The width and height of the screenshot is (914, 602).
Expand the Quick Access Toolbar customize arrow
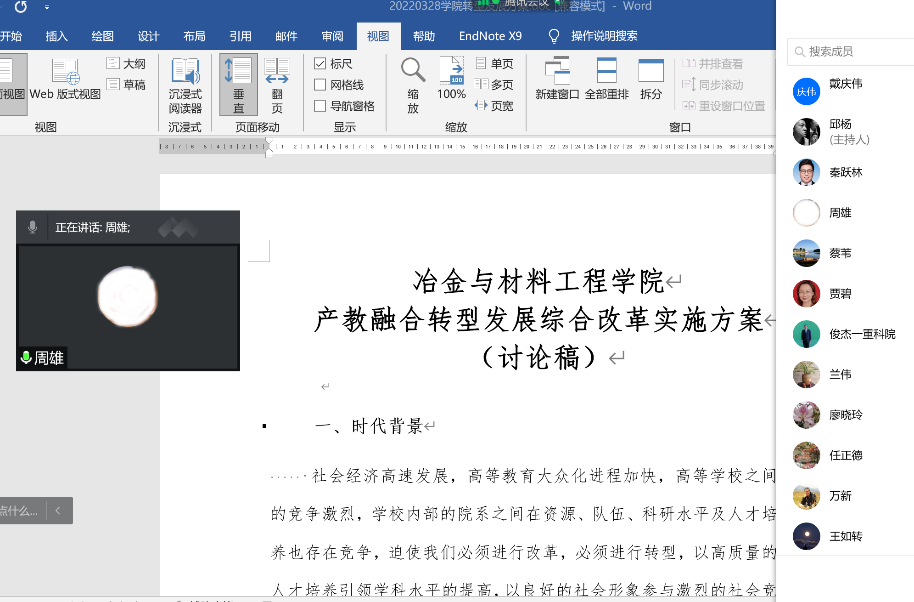[46, 8]
